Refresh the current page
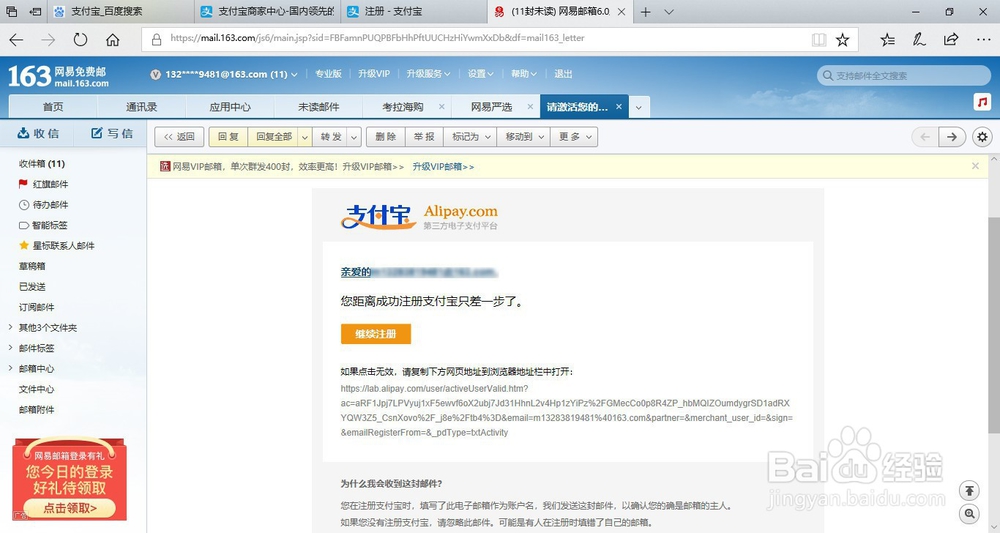The image size is (1000, 533). point(80,40)
